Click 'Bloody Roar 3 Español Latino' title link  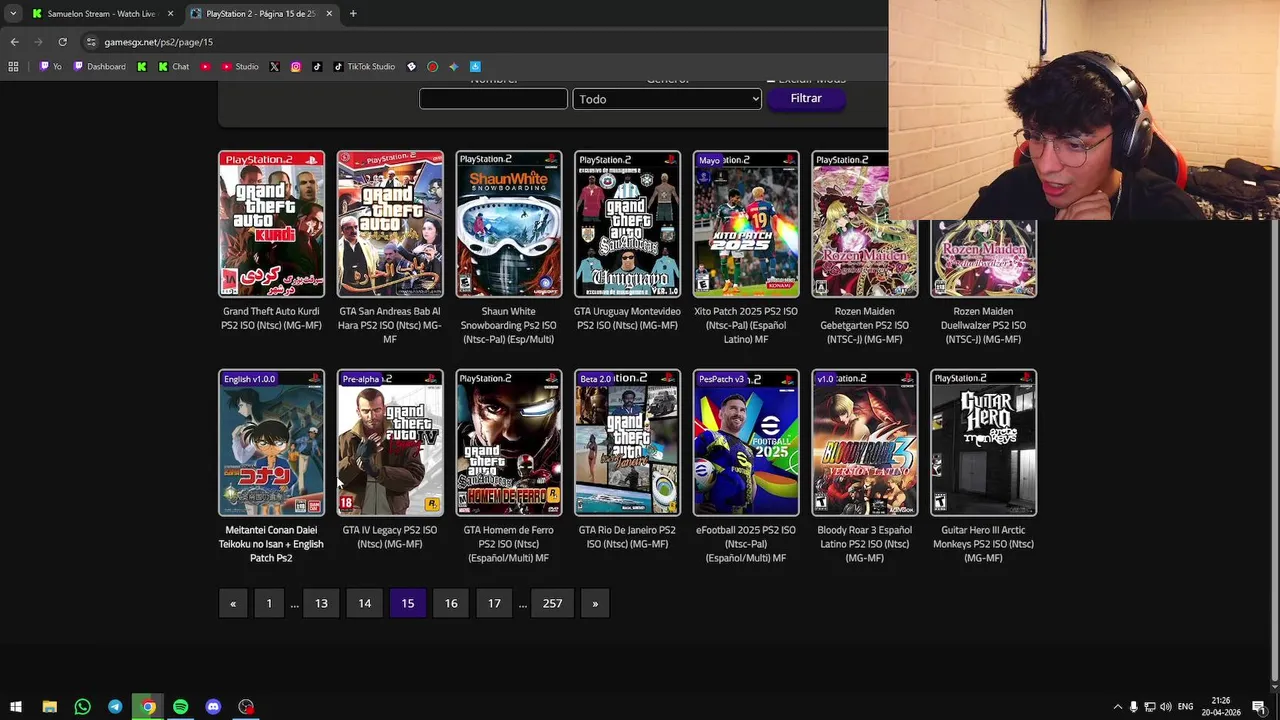coord(865,544)
